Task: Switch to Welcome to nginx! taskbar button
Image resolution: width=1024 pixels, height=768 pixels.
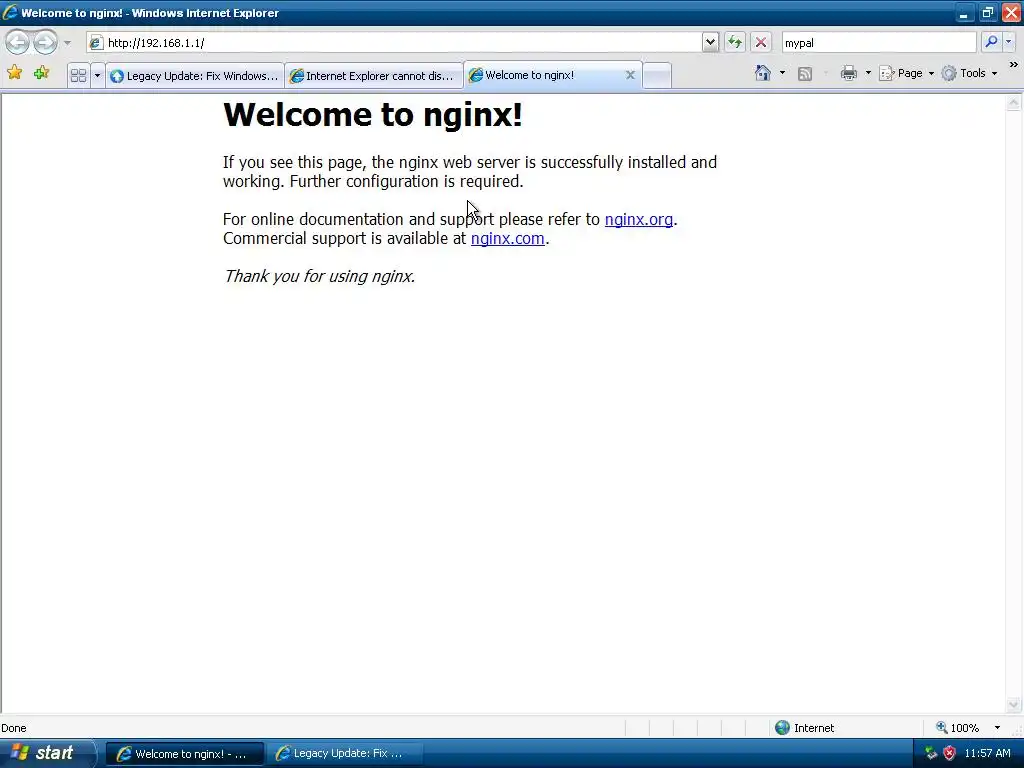Action: tap(185, 754)
